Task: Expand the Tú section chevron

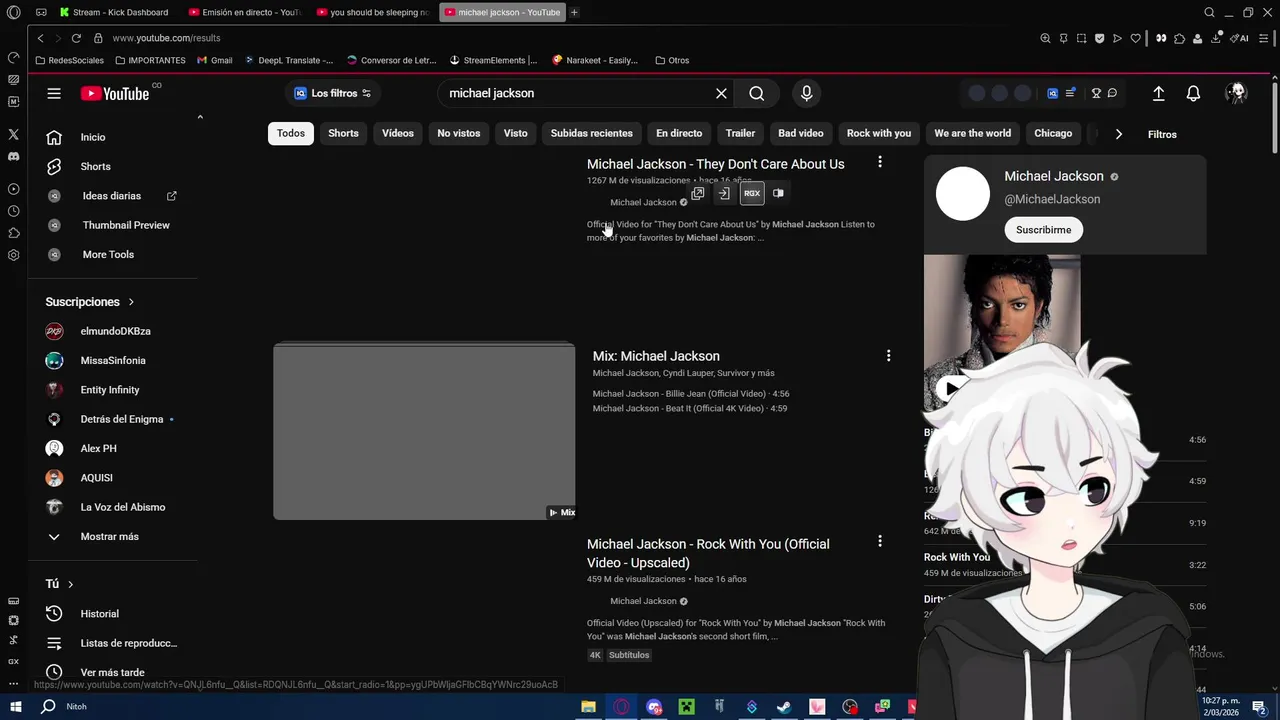Action: click(70, 584)
